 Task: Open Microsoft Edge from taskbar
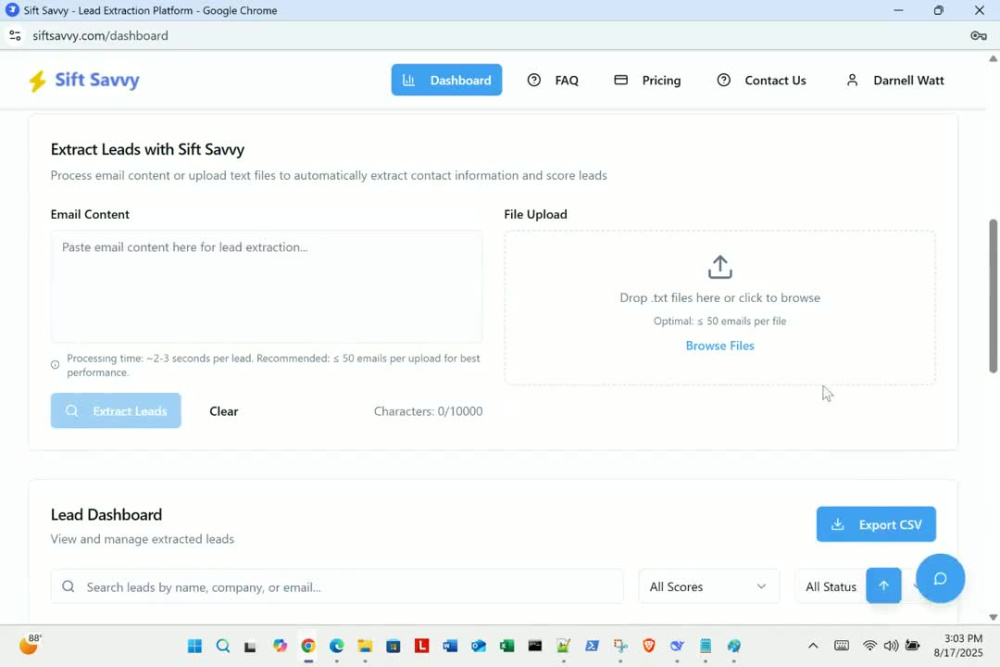pyautogui.click(x=336, y=646)
